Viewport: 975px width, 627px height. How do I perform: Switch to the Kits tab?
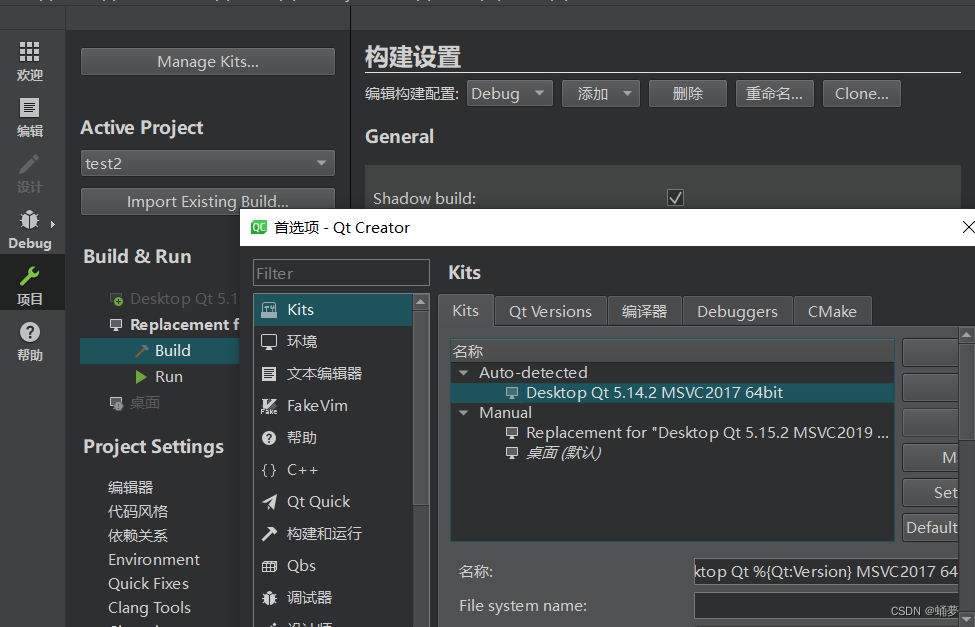[466, 310]
